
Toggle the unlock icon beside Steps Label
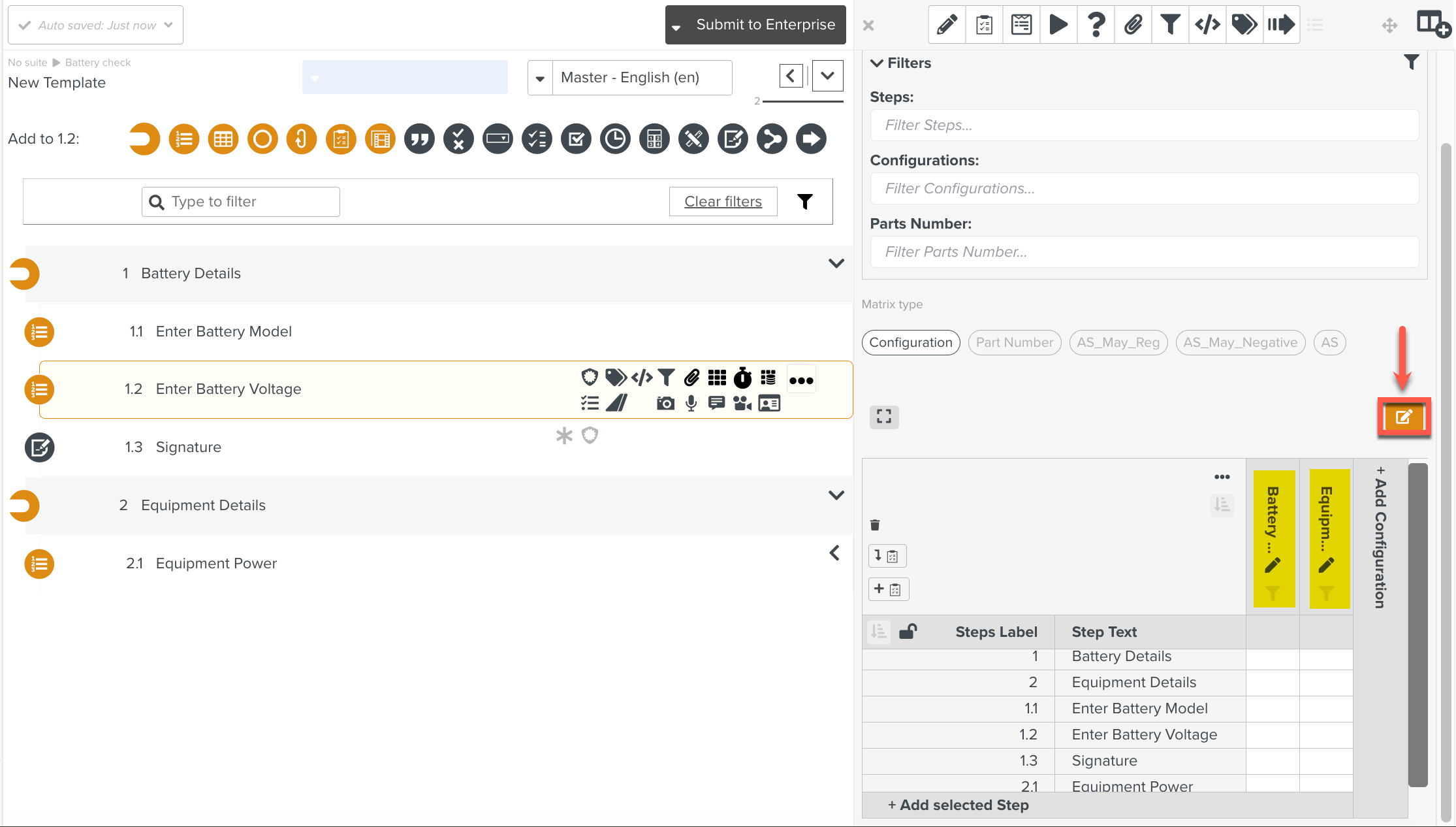[908, 631]
